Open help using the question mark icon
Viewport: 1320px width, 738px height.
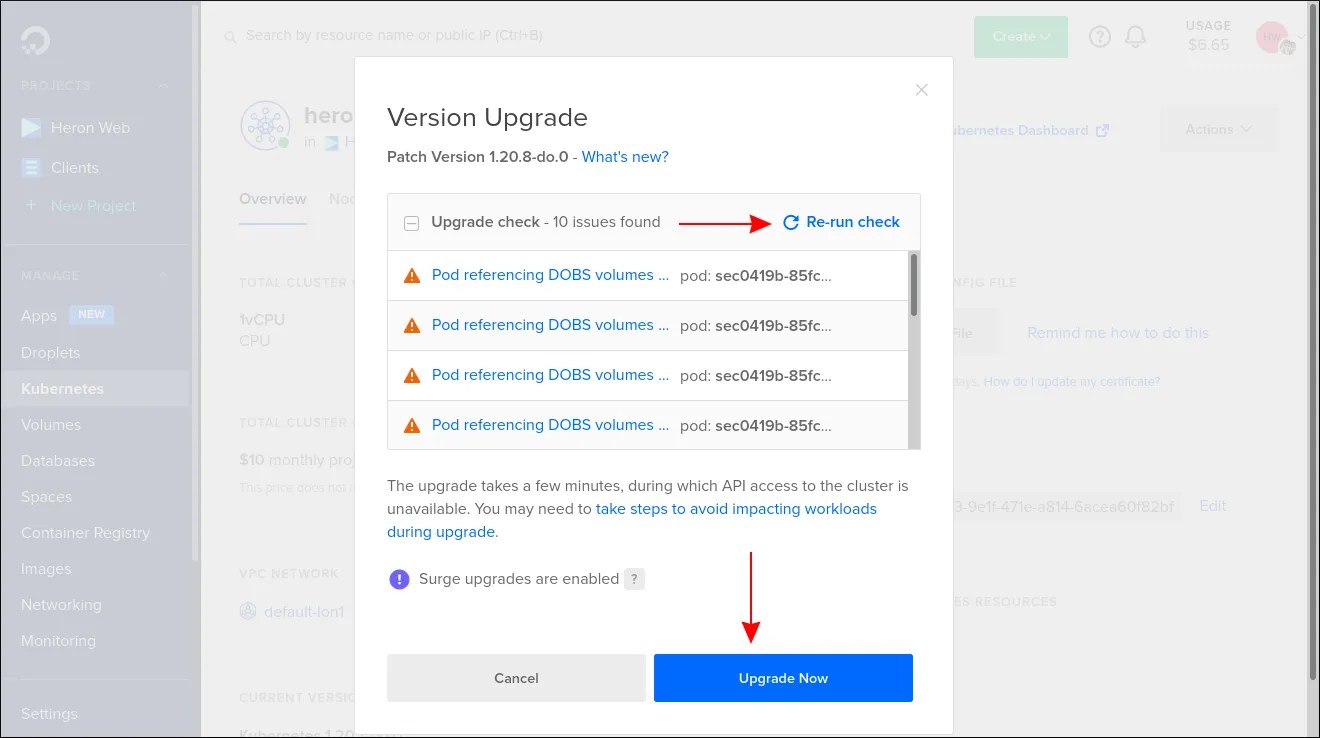pyautogui.click(x=1099, y=36)
